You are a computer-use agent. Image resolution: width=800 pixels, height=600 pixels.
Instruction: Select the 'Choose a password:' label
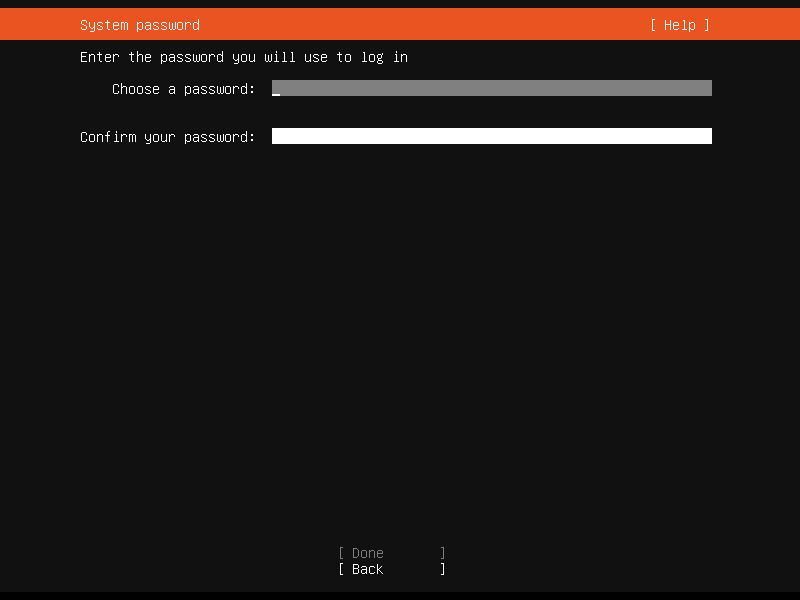pyautogui.click(x=183, y=89)
